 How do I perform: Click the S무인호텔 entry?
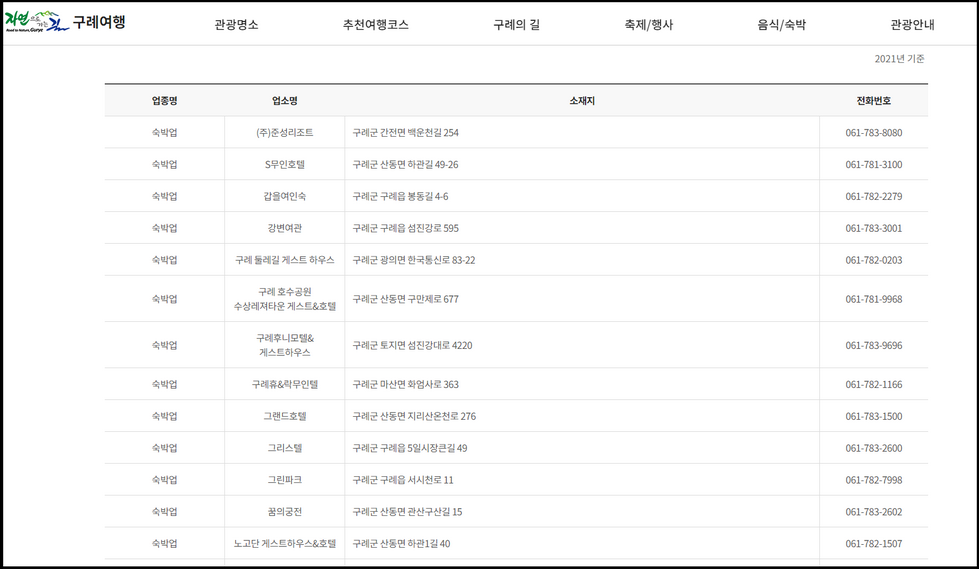[285, 165]
